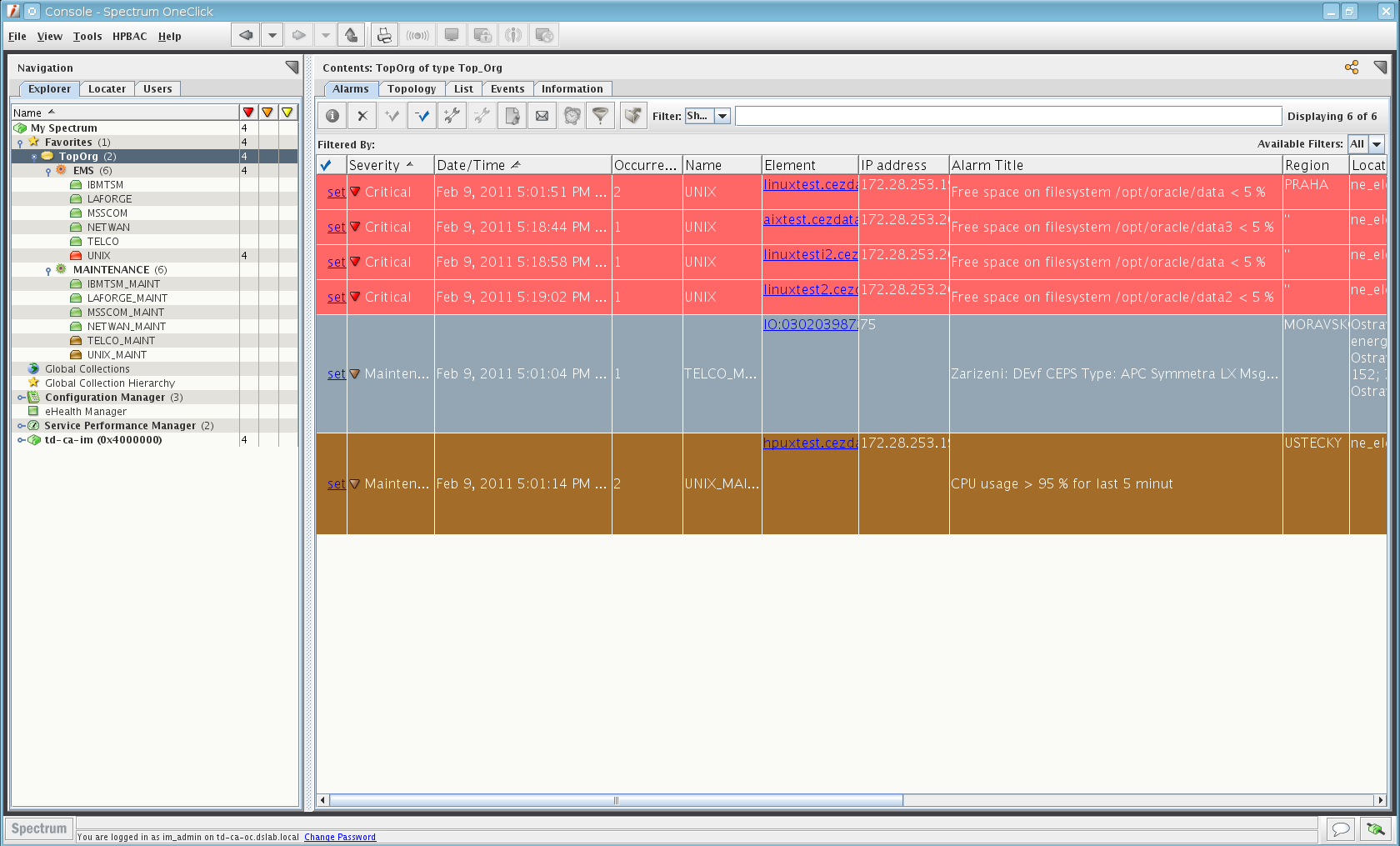
Task: Click the linuxtesti2.cez element link
Action: coord(810,254)
